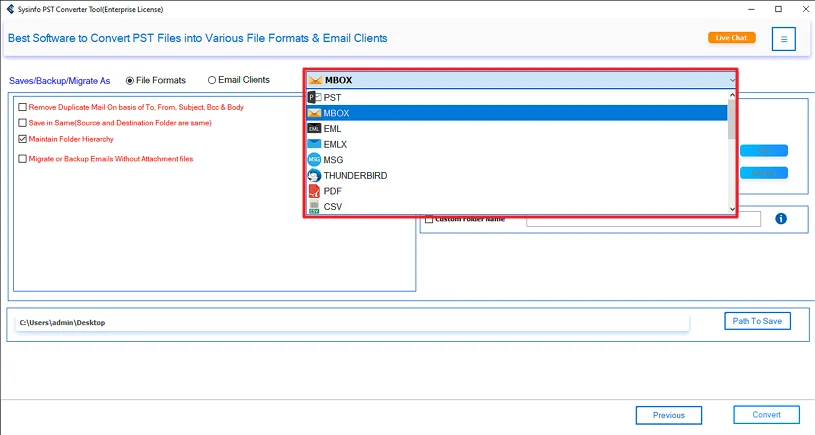This screenshot has width=815, height=435.
Task: Enable Remove Duplicate Mail checkbox
Action: point(22,107)
